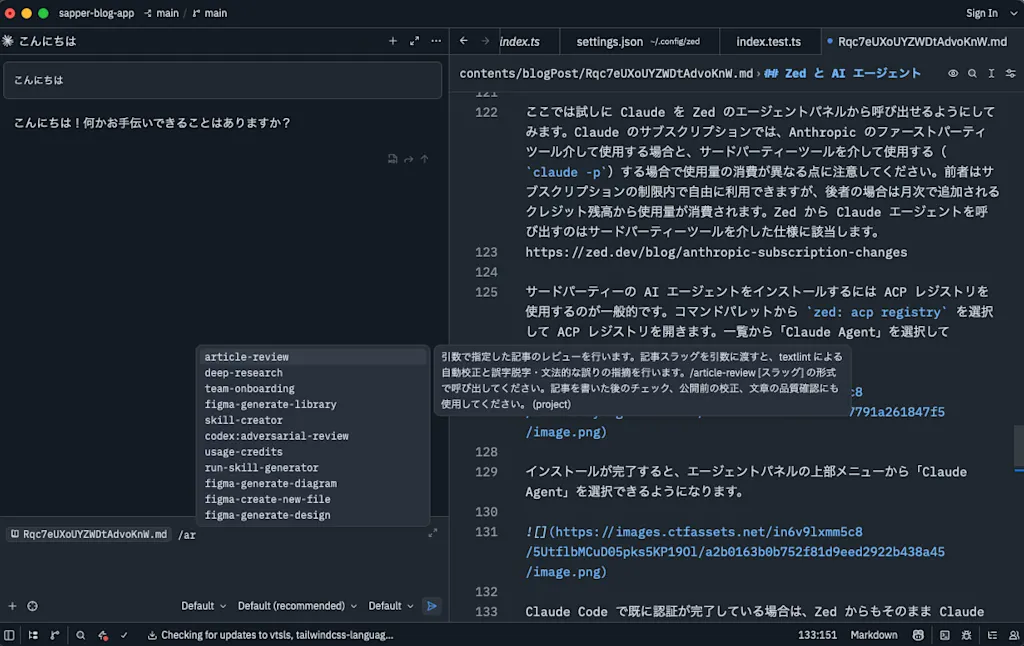
Task: Switch to Rqc7eUXoUYZWDtAdvoKnW.md tab
Action: point(921,41)
